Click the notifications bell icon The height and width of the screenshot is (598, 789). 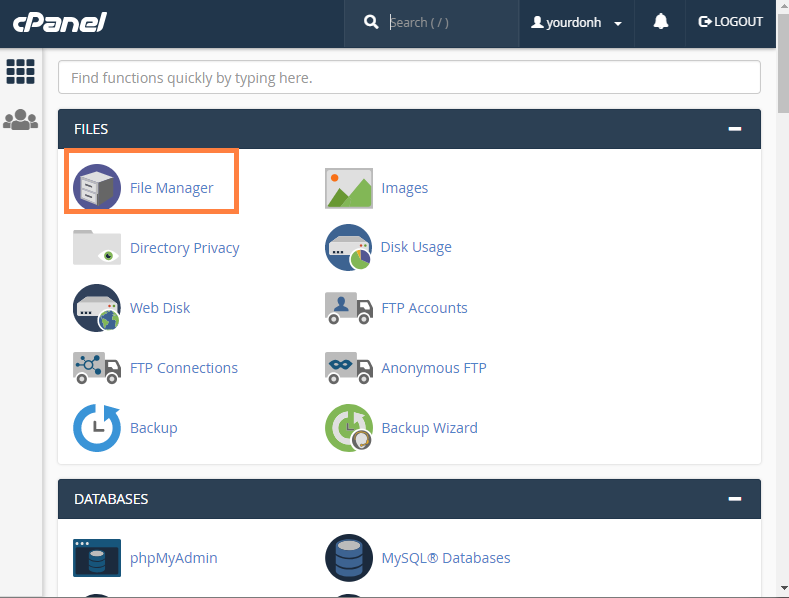tap(661, 22)
